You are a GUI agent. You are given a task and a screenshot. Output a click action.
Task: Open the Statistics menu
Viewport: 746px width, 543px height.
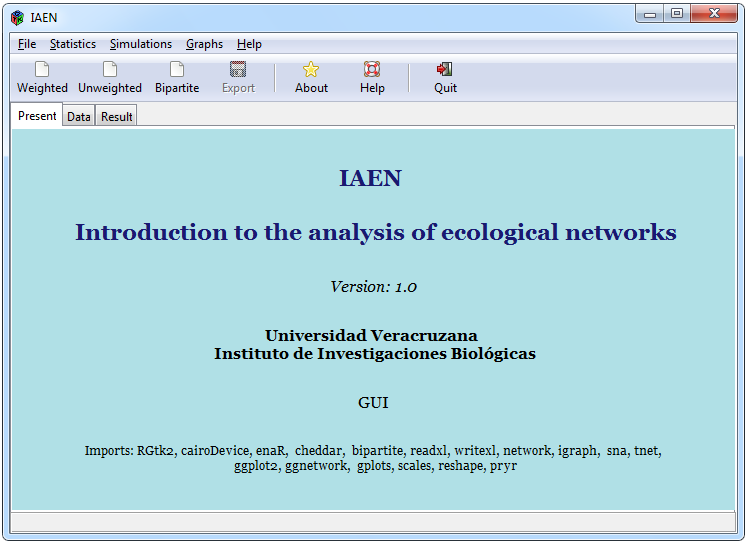[73, 44]
